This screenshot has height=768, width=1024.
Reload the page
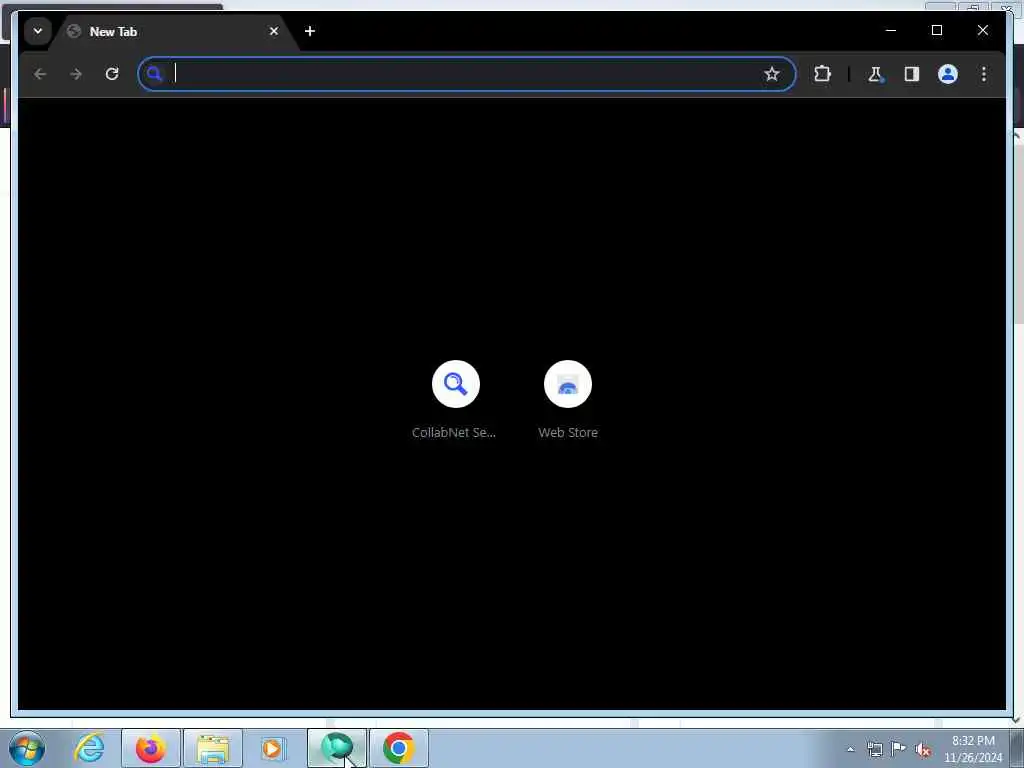[112, 74]
